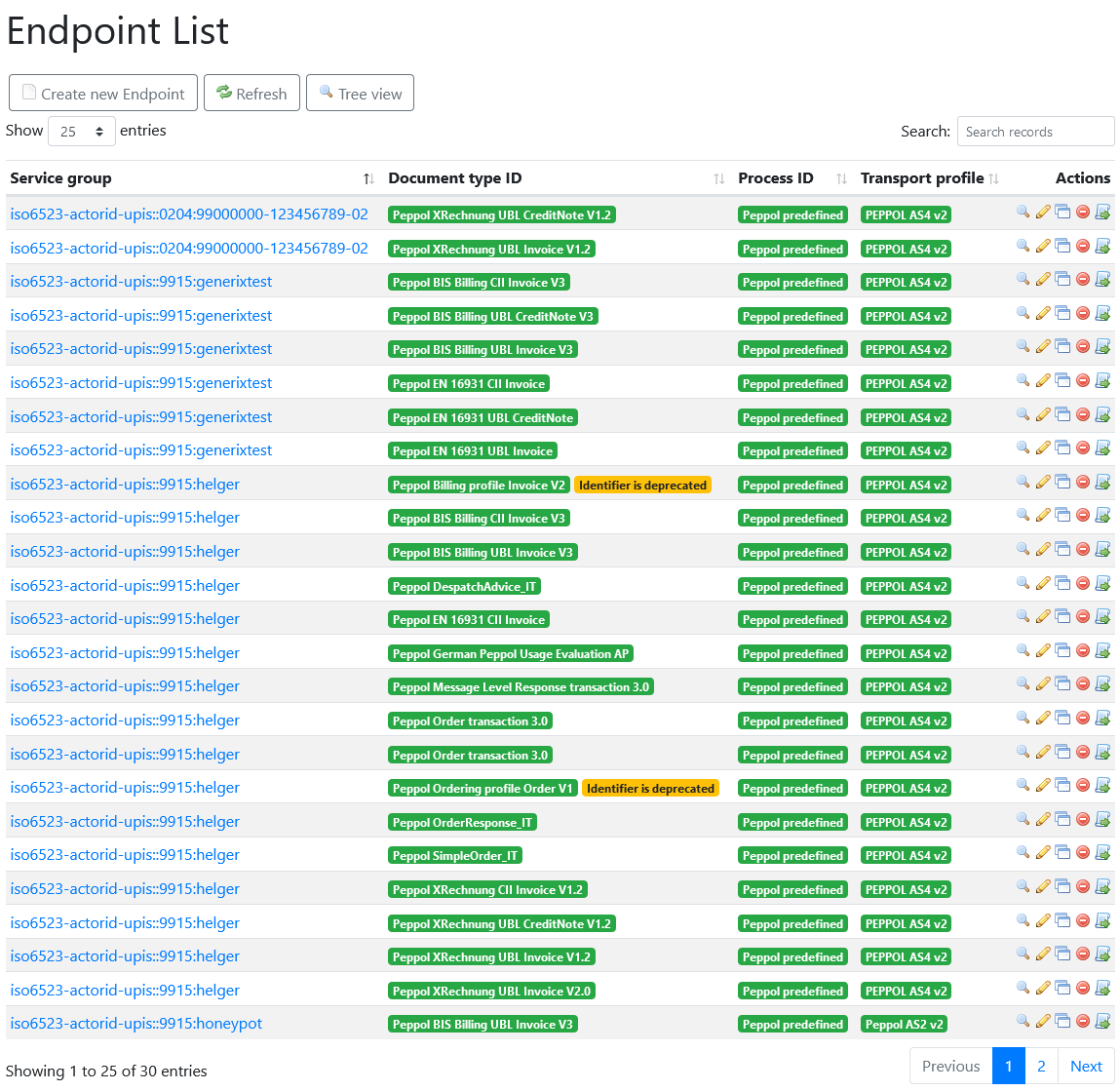Go to page 2 of endpoint list
1120x1091 pixels.
coord(1041,1066)
